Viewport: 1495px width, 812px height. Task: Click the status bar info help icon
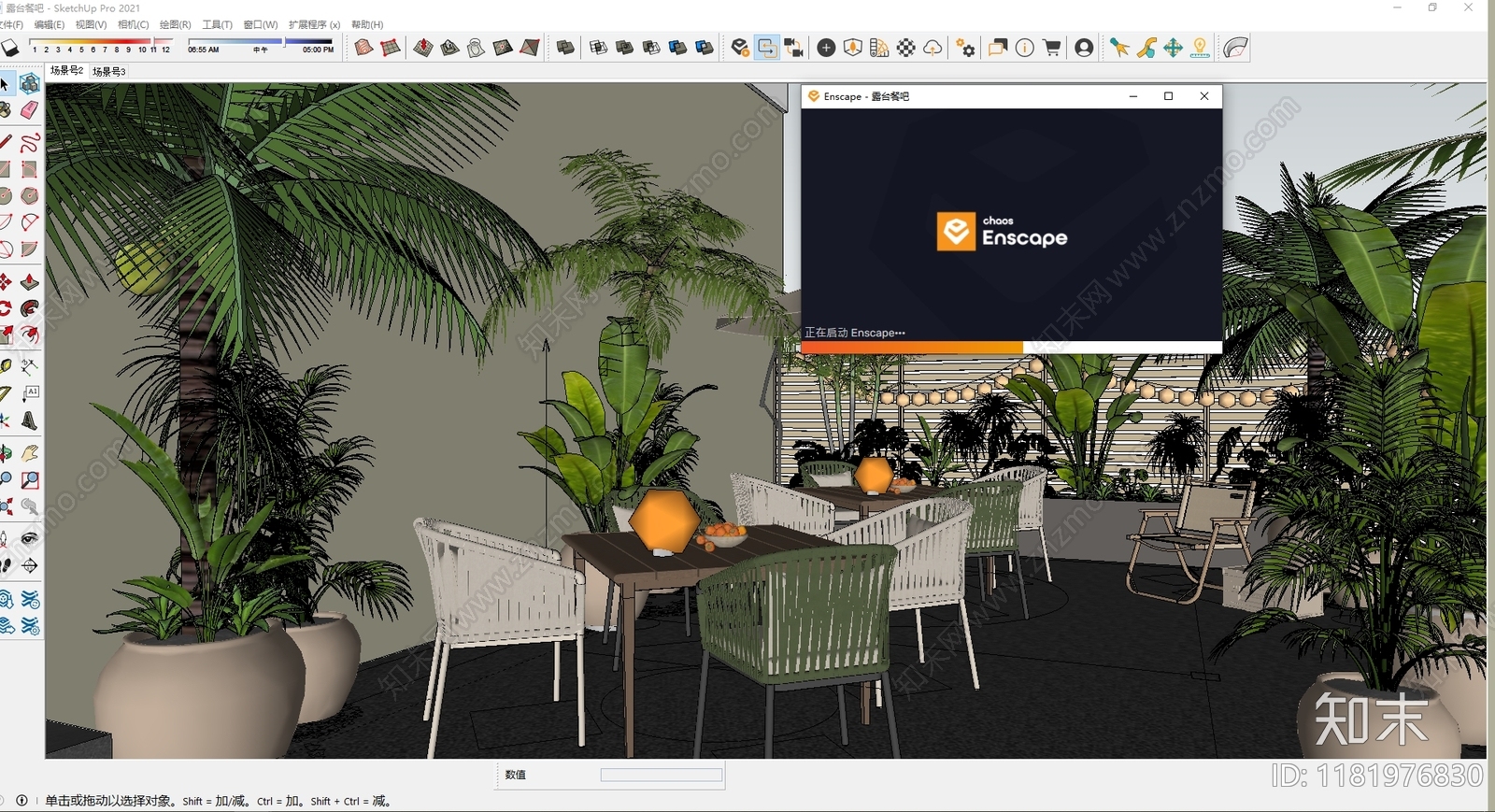point(21,801)
